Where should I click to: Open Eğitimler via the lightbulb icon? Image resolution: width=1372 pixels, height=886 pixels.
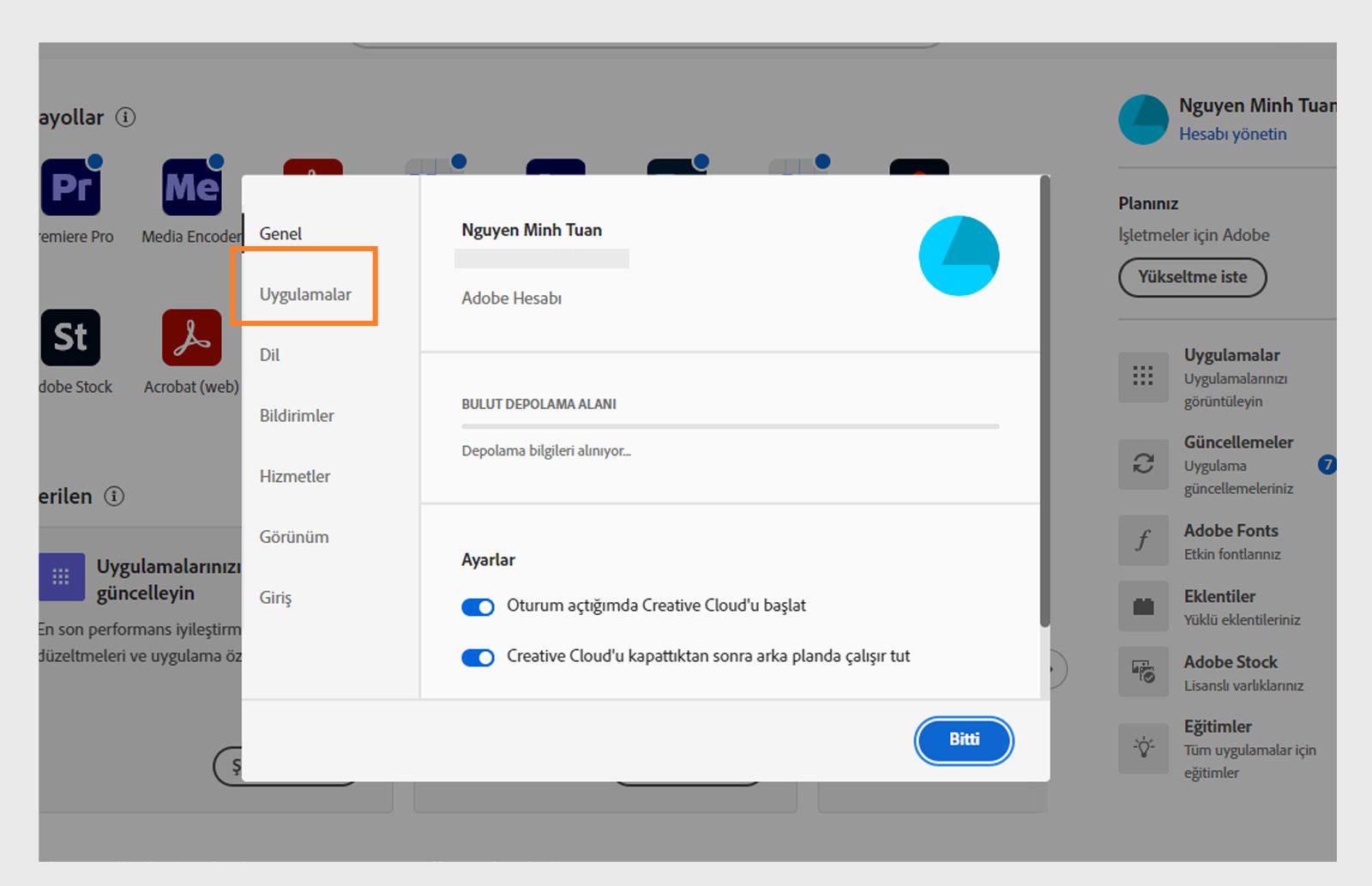point(1142,748)
